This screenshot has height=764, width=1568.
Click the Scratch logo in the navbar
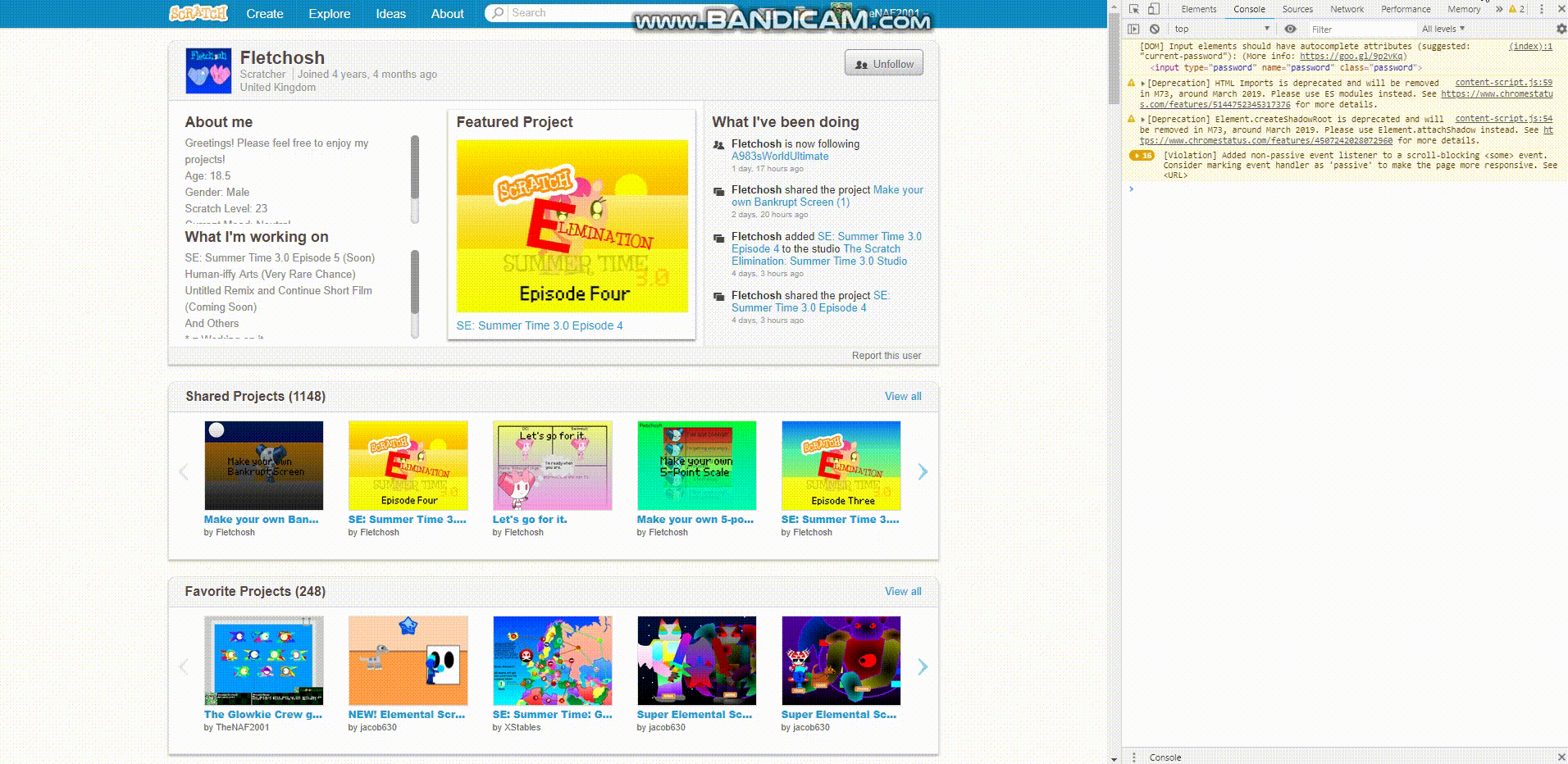(x=198, y=13)
